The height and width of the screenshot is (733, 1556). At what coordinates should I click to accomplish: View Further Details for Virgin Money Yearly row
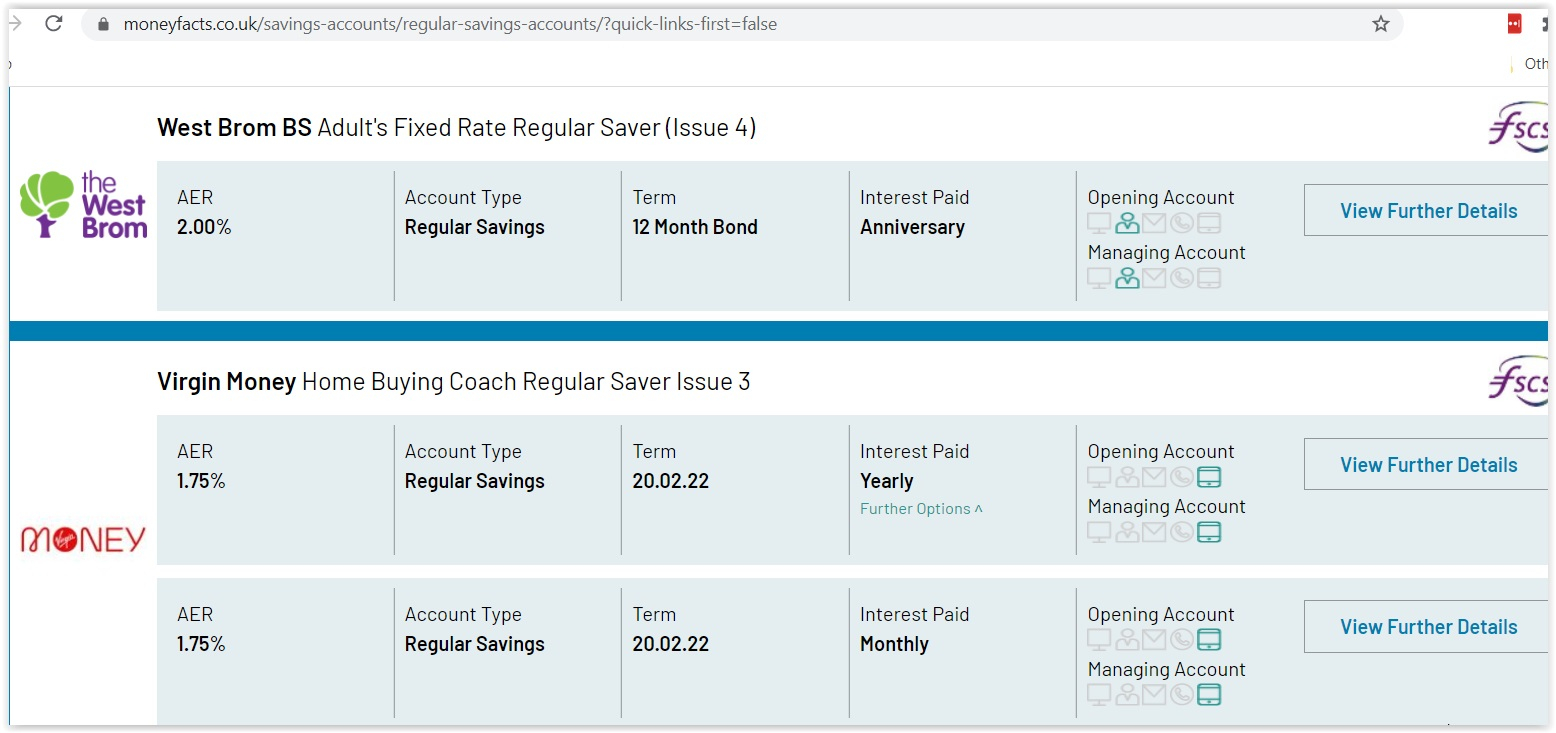tap(1427, 465)
